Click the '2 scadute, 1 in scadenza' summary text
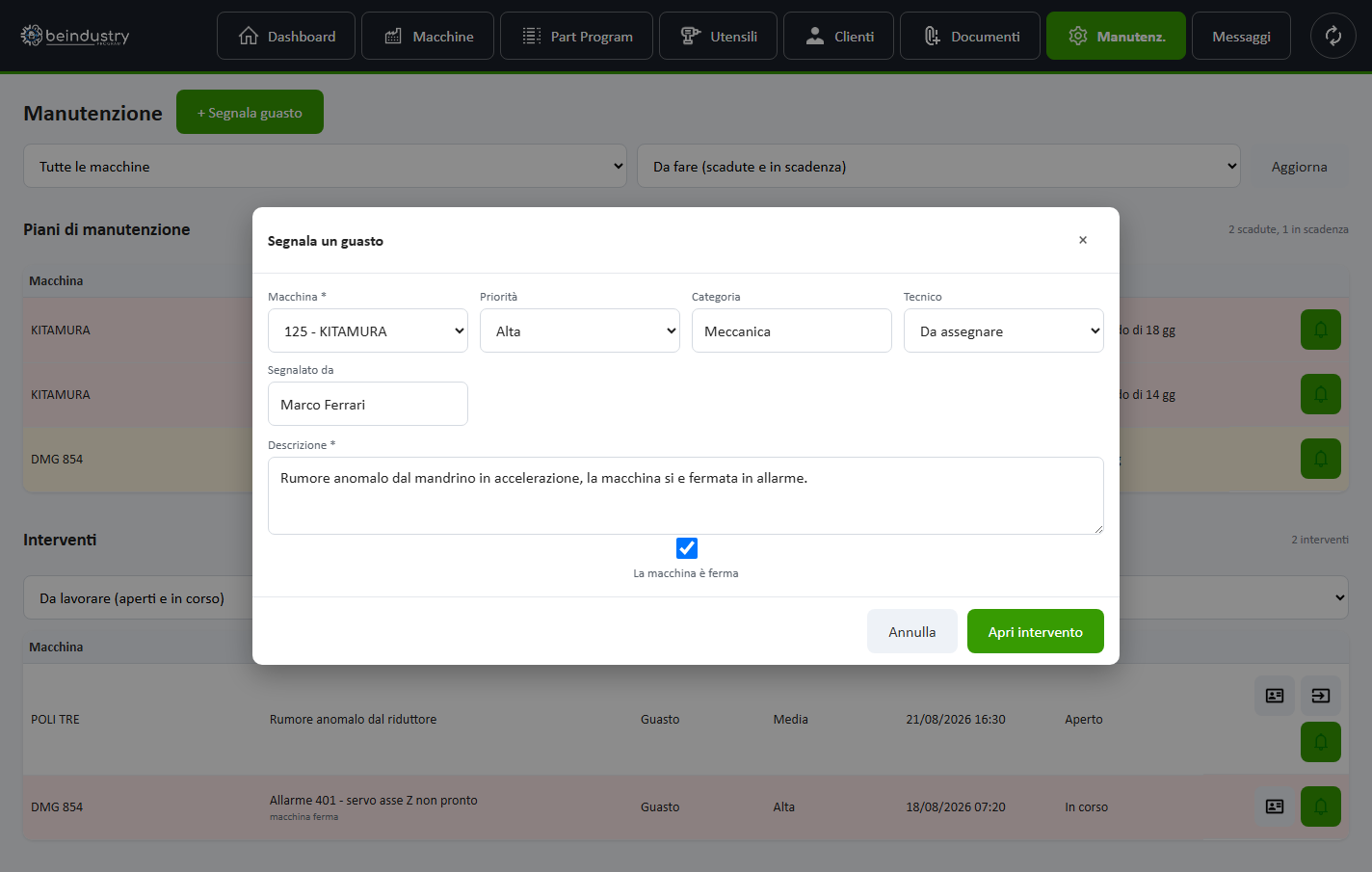The width and height of the screenshot is (1372, 872). [x=1288, y=229]
